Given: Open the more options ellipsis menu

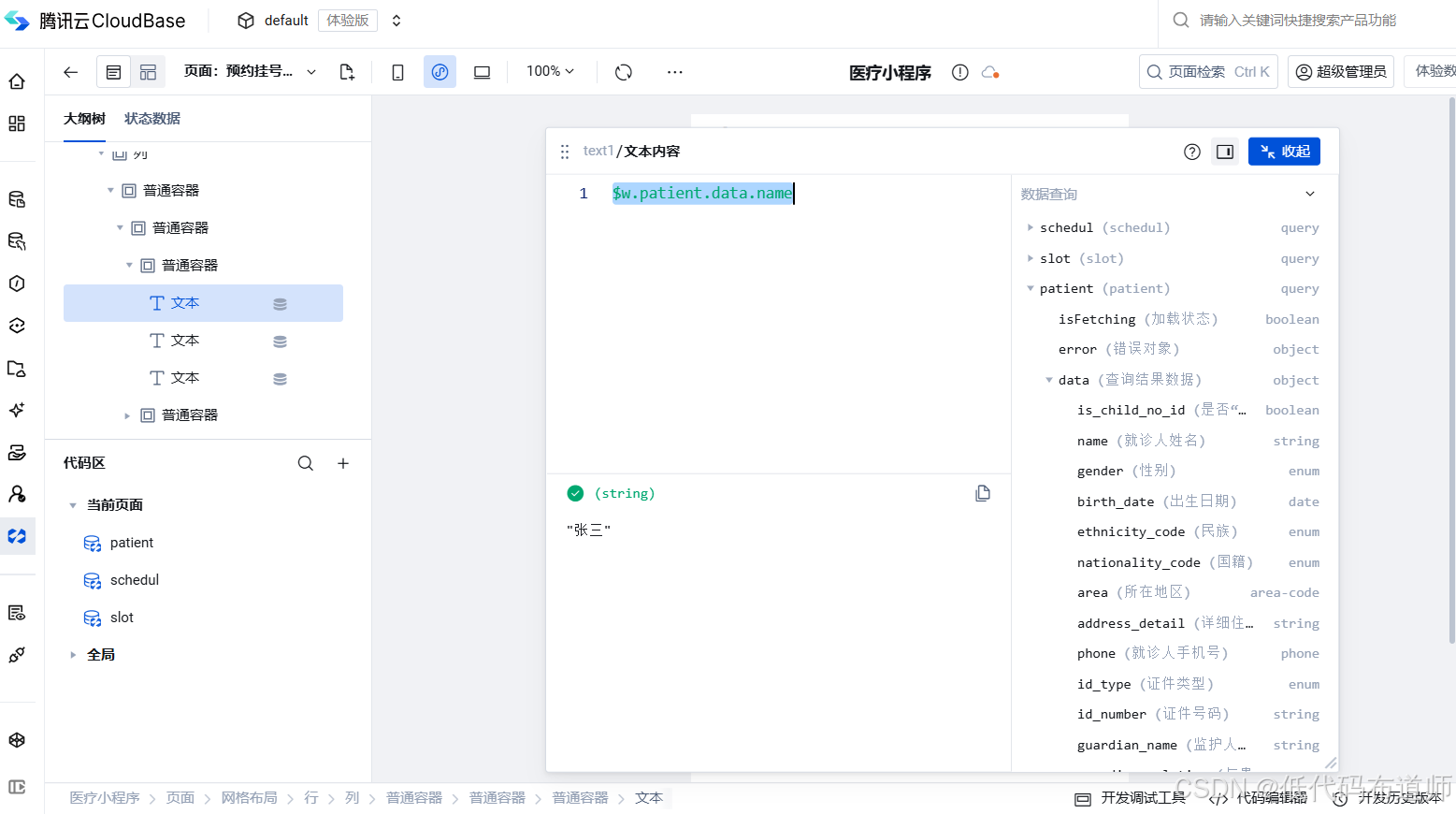Looking at the screenshot, I should coord(674,72).
